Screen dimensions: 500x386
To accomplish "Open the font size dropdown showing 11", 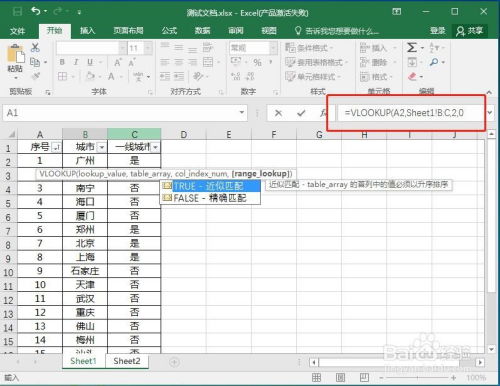I will click(x=148, y=48).
